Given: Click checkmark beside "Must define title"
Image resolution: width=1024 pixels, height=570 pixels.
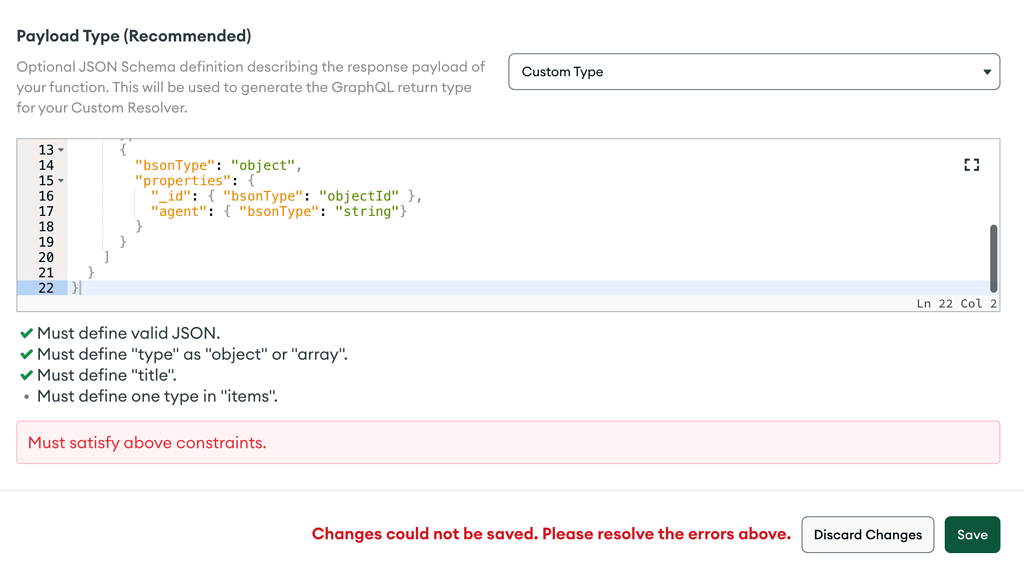Looking at the screenshot, I should click(26, 376).
